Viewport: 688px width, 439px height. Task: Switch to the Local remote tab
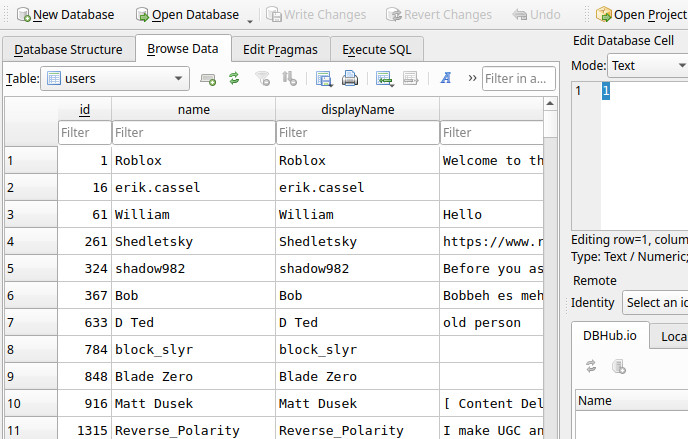point(671,337)
